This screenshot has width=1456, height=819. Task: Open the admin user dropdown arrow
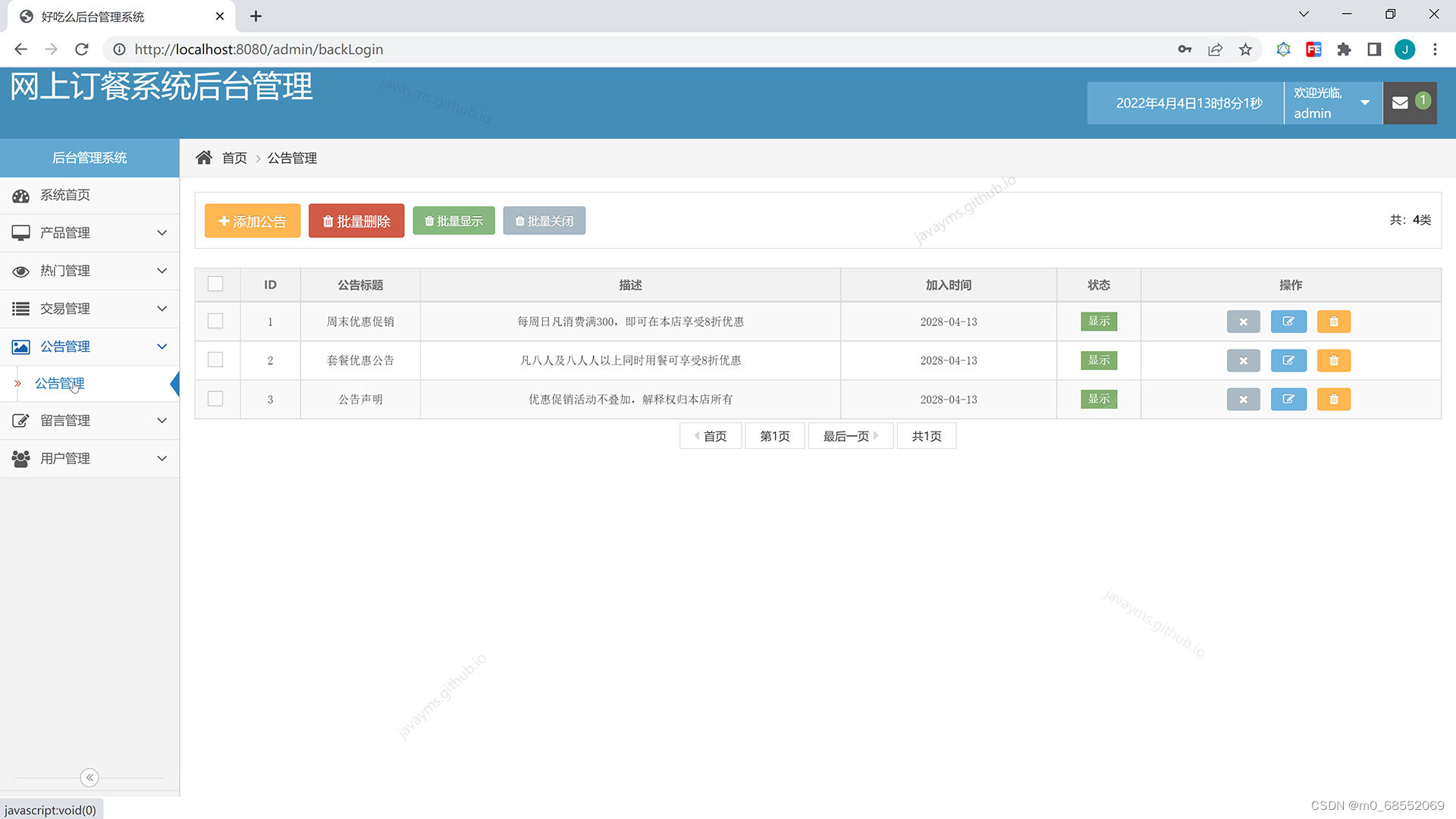[x=1365, y=103]
